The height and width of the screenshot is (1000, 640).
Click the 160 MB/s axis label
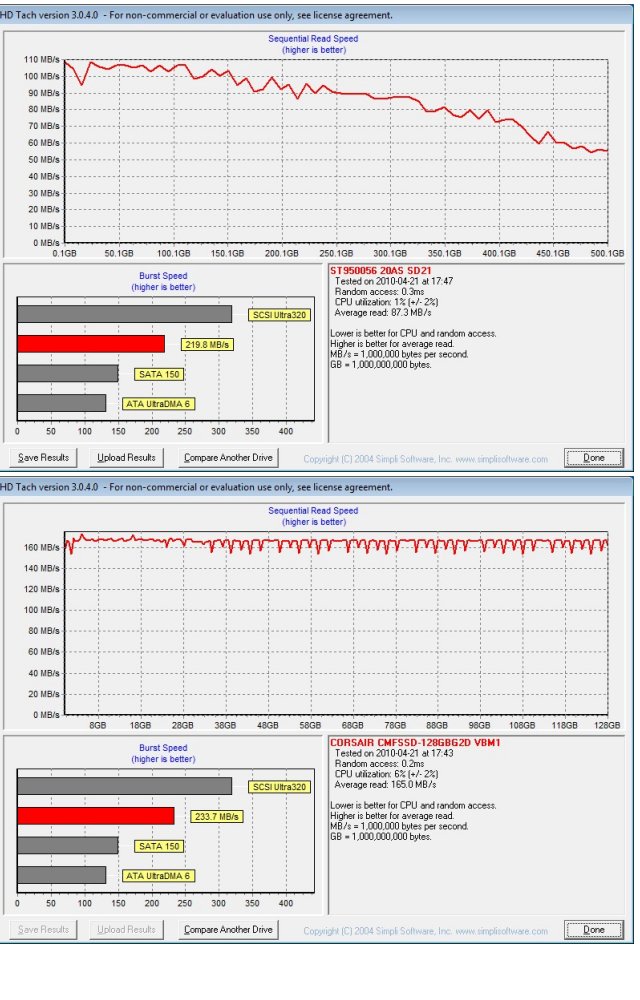(x=41, y=547)
